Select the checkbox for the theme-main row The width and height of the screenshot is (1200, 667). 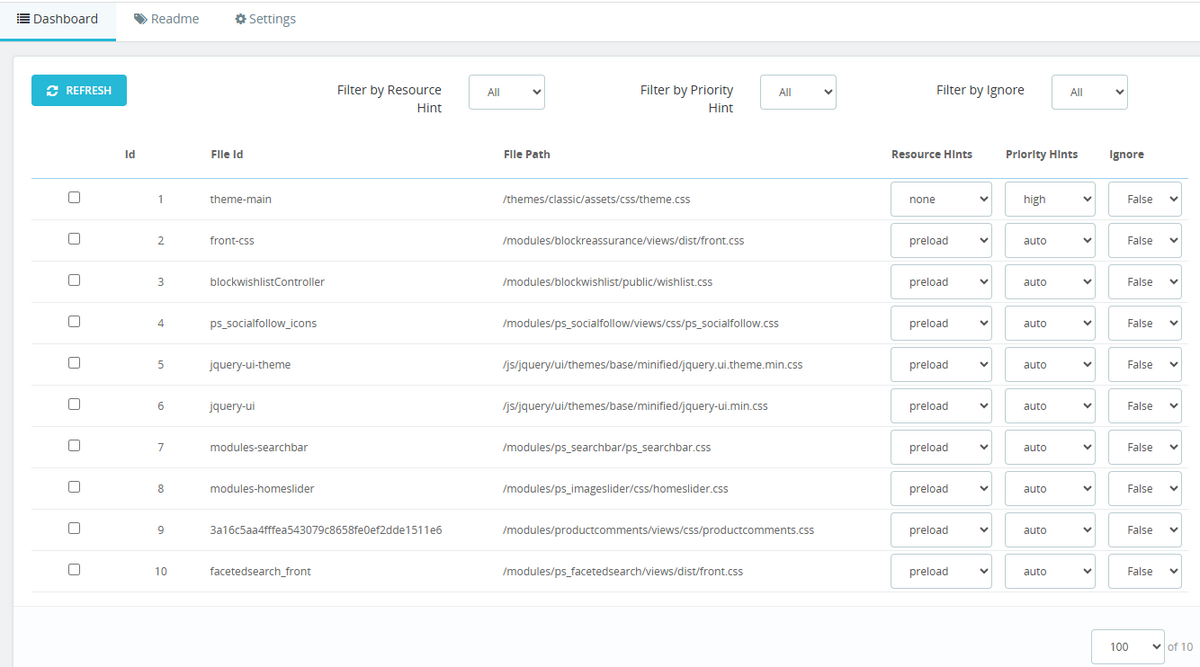pyautogui.click(x=74, y=197)
